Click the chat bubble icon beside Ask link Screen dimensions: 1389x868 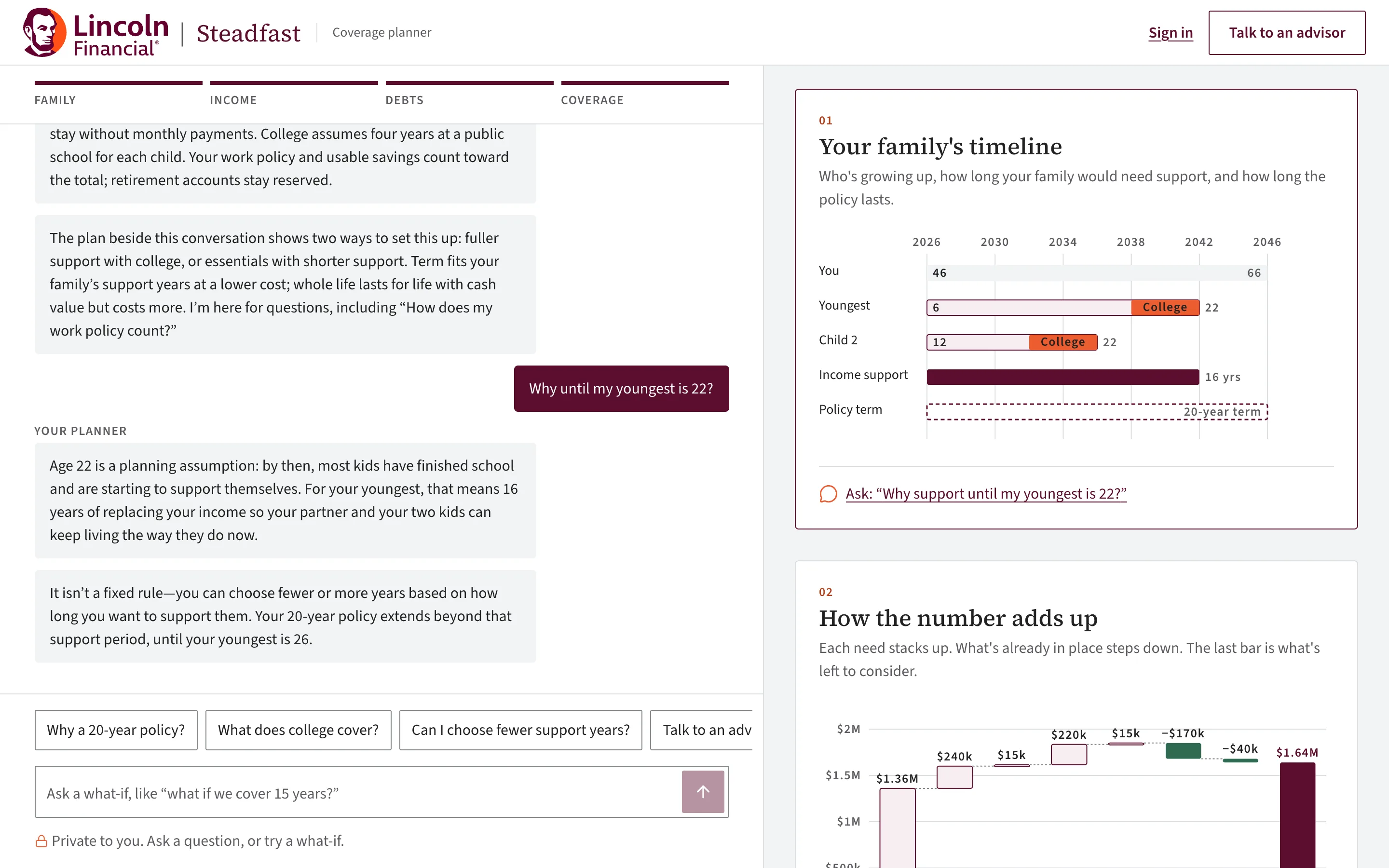[x=828, y=494]
